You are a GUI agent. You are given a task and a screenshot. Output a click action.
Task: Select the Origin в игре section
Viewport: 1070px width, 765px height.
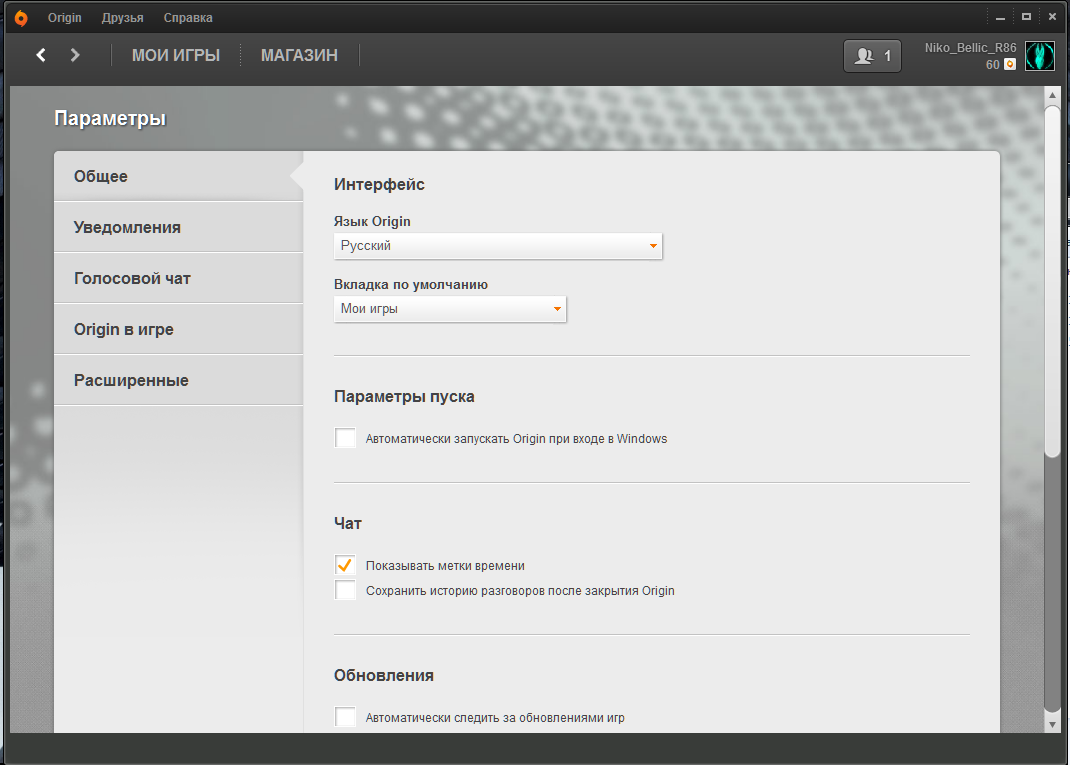point(179,329)
